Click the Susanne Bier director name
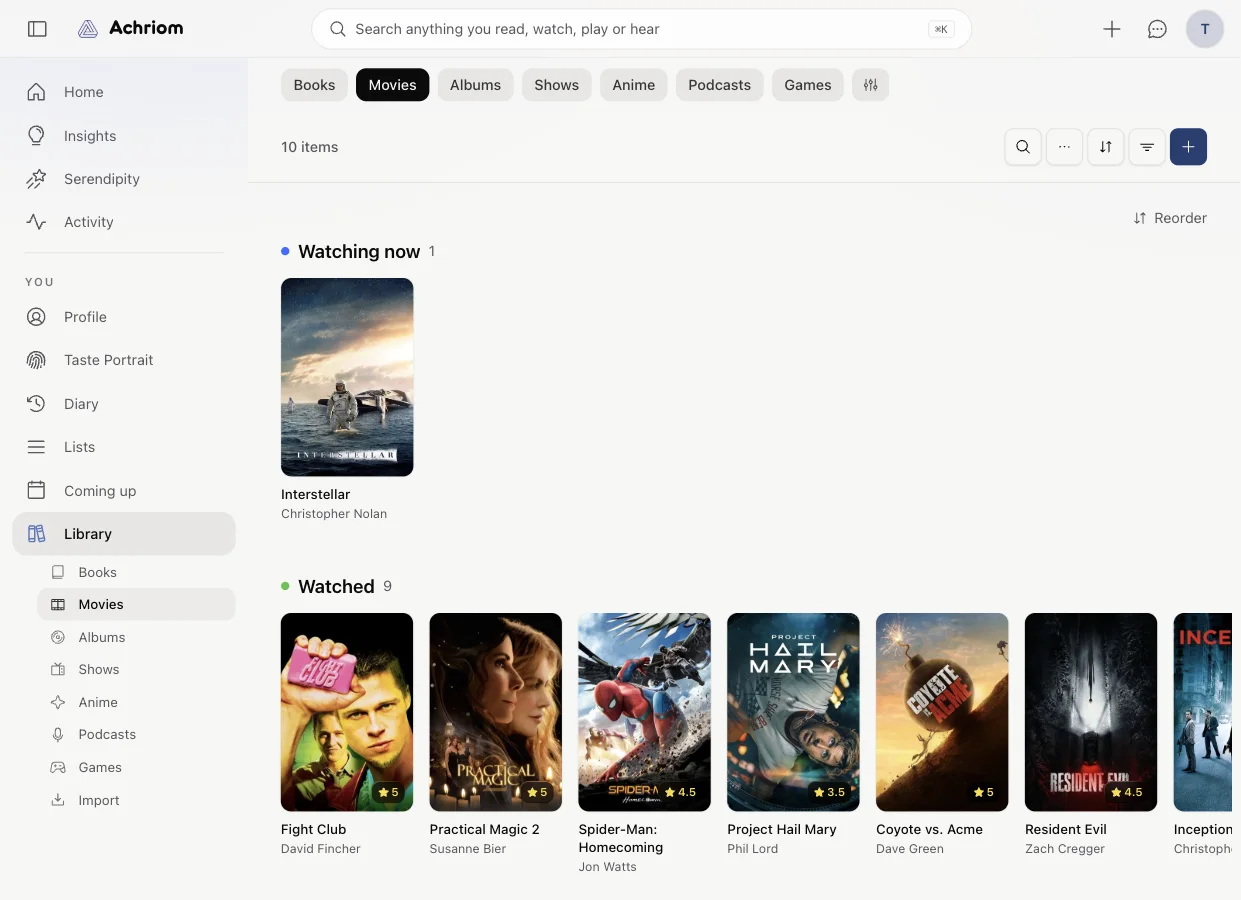 (468, 849)
